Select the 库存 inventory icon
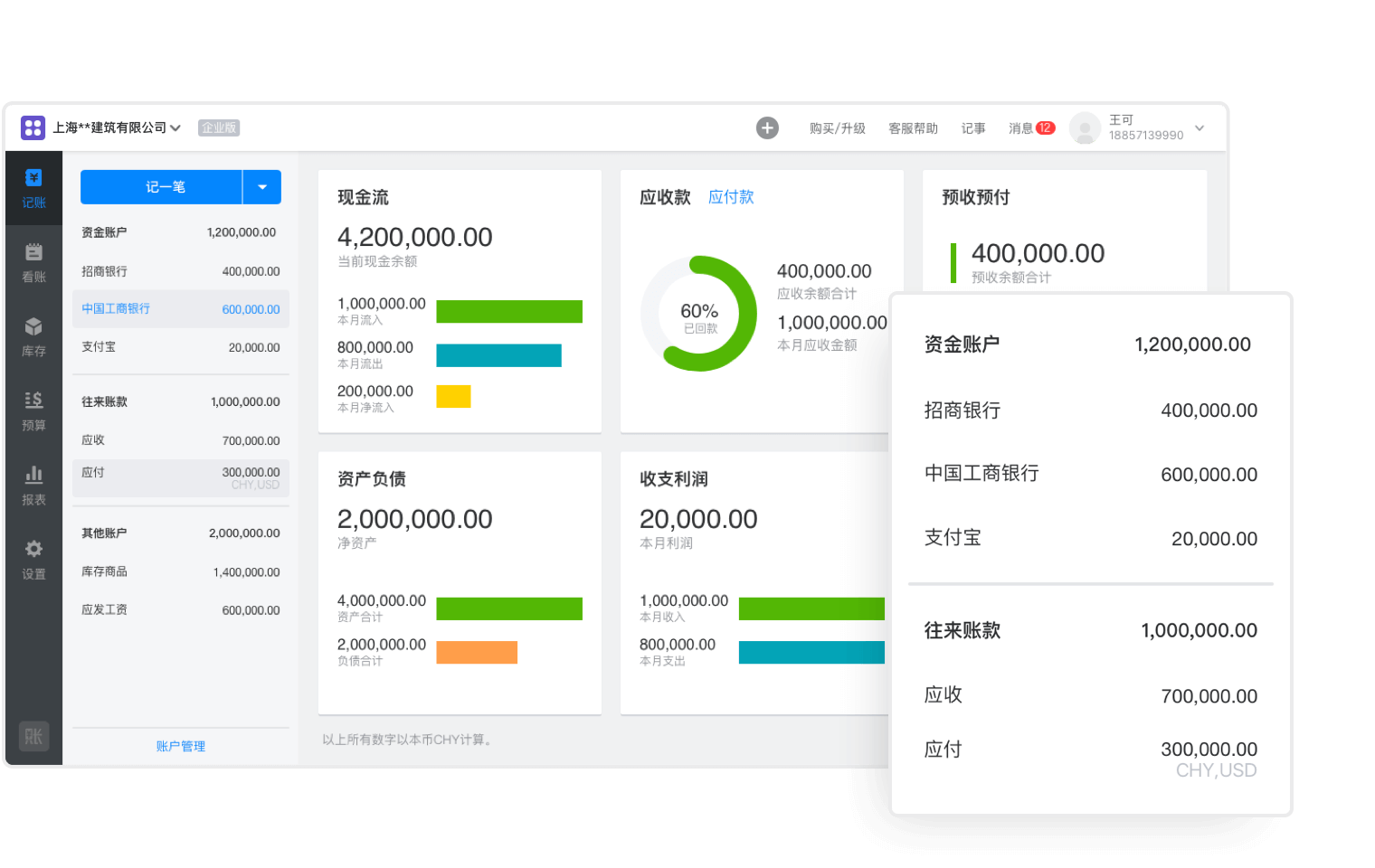 point(33,336)
